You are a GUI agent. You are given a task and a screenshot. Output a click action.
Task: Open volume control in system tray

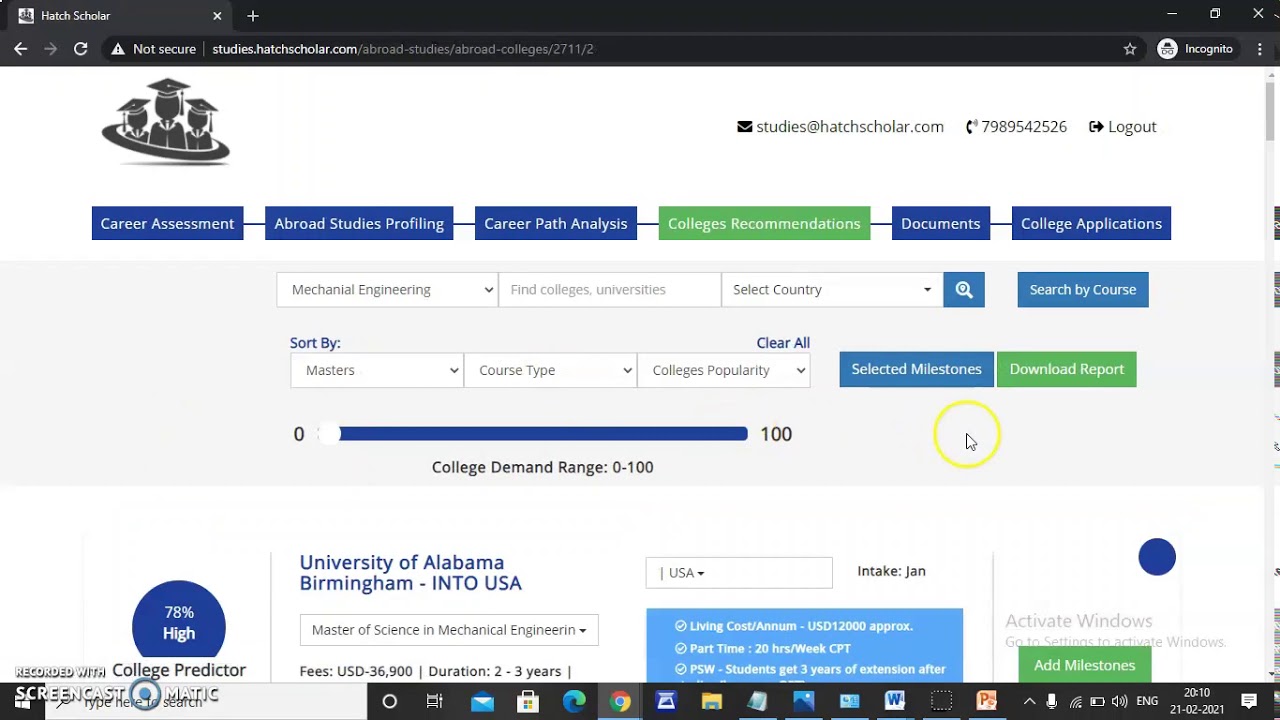tap(1119, 701)
